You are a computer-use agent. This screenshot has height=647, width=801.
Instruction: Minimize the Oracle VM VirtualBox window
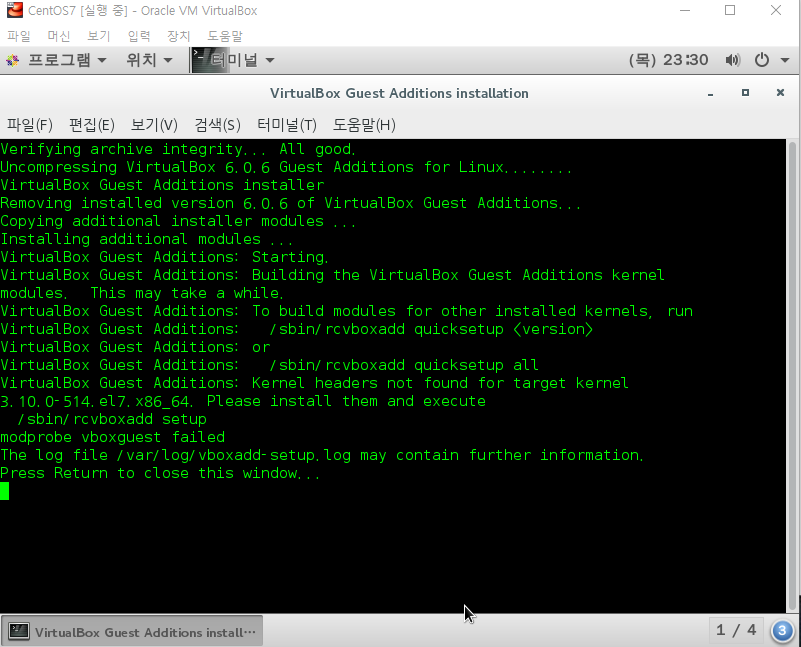pyautogui.click(x=685, y=10)
